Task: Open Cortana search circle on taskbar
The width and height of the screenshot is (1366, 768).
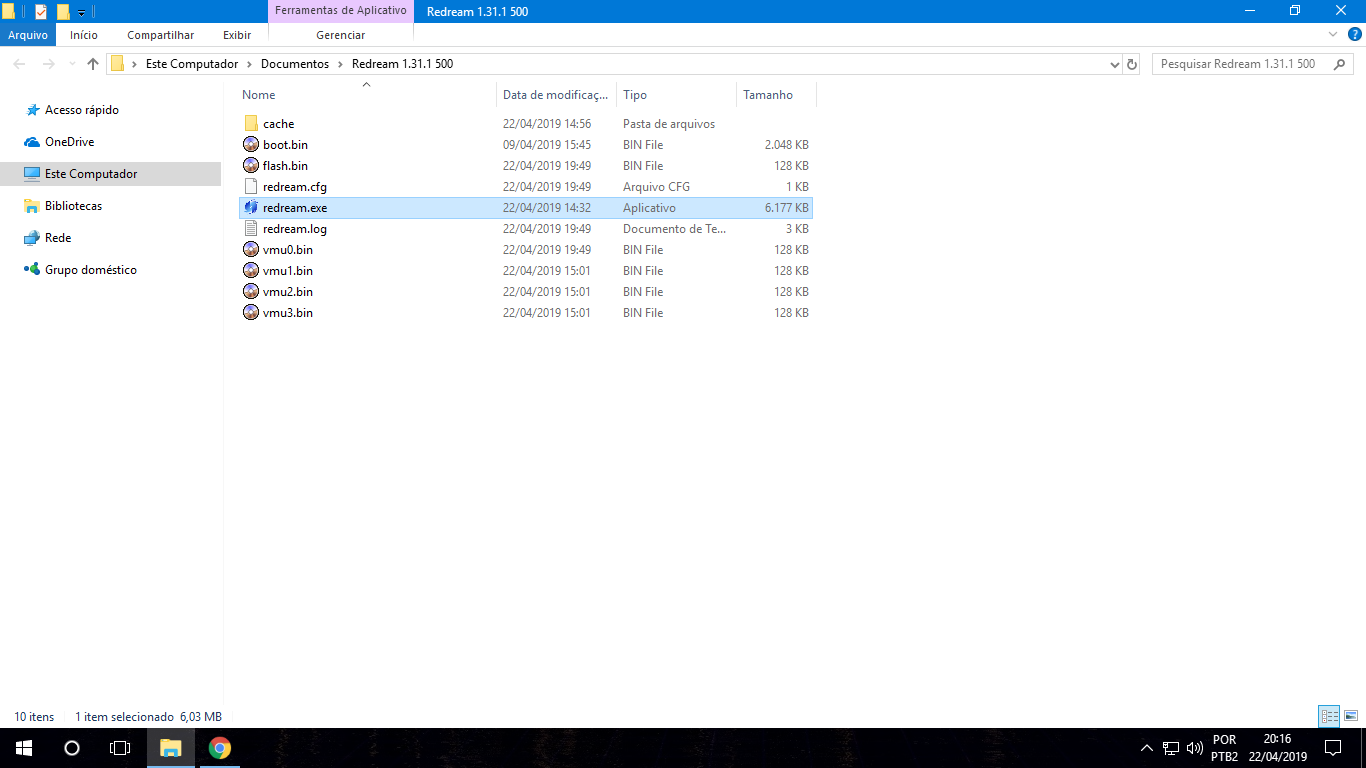Action: pyautogui.click(x=72, y=748)
